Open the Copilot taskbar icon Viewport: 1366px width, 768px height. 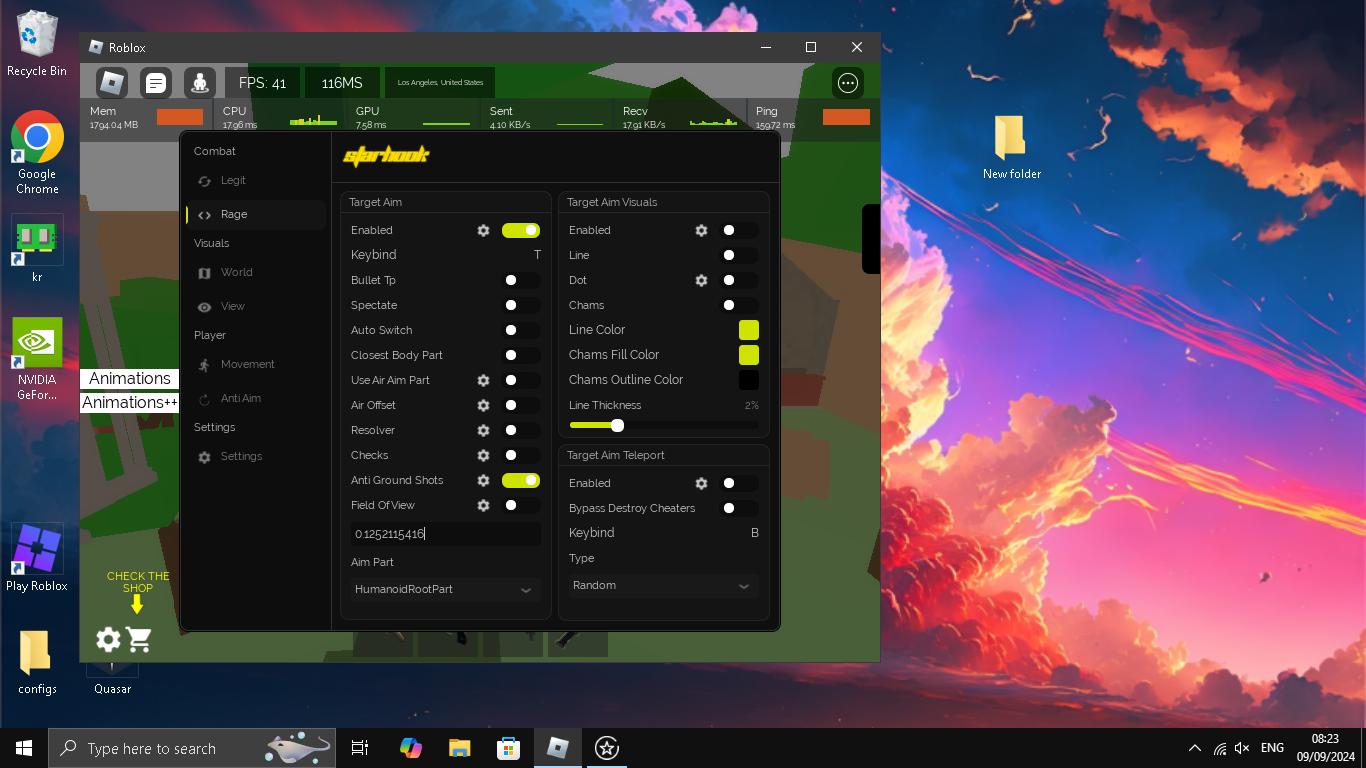[x=410, y=748]
